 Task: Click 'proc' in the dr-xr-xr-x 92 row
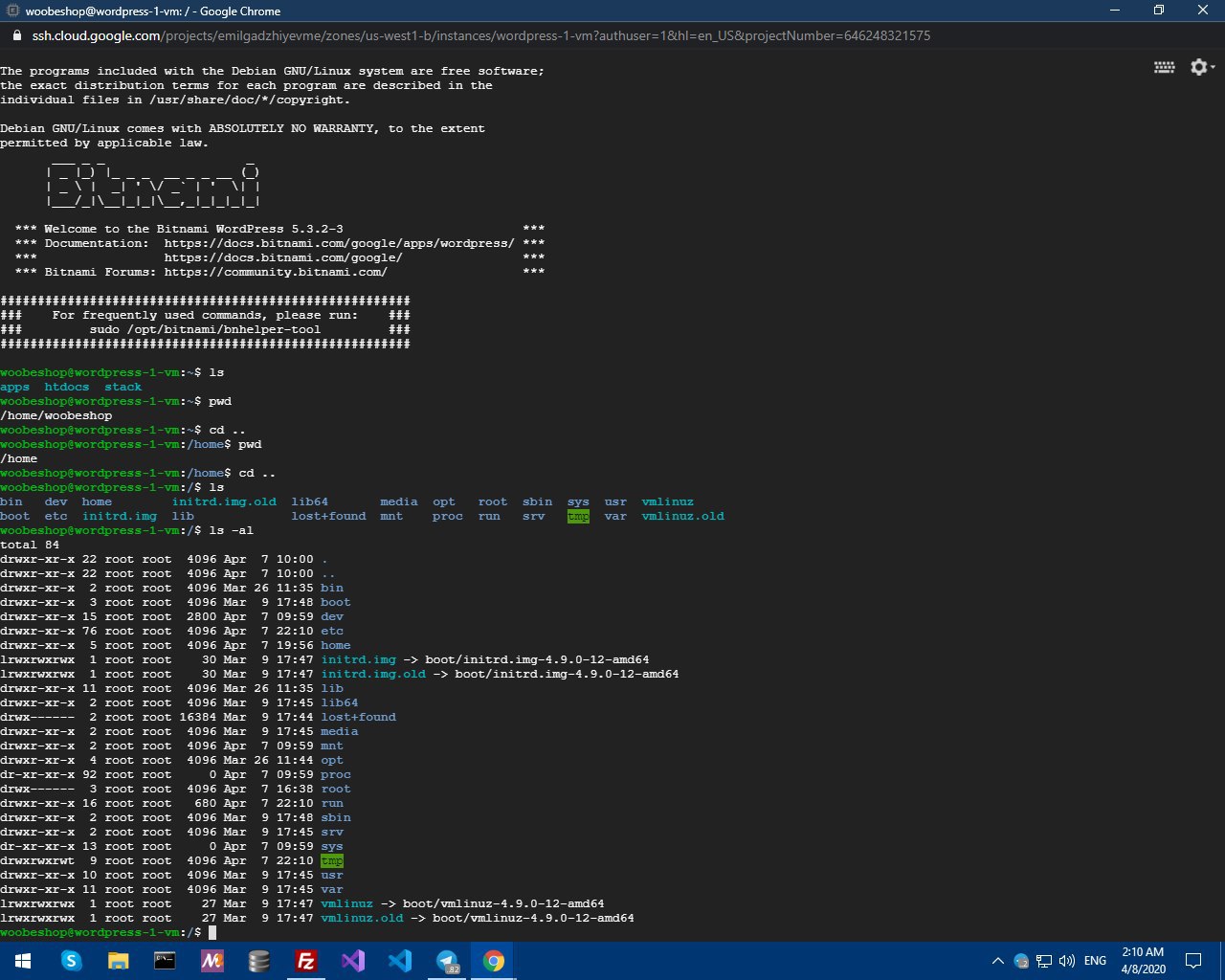[x=336, y=774]
